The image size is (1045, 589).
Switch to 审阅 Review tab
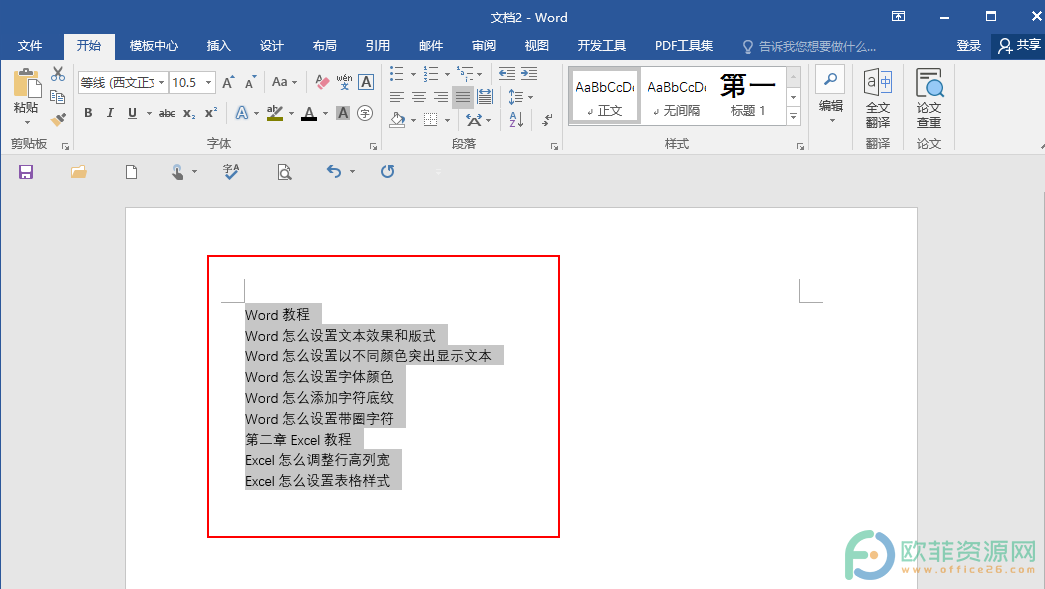coord(484,46)
